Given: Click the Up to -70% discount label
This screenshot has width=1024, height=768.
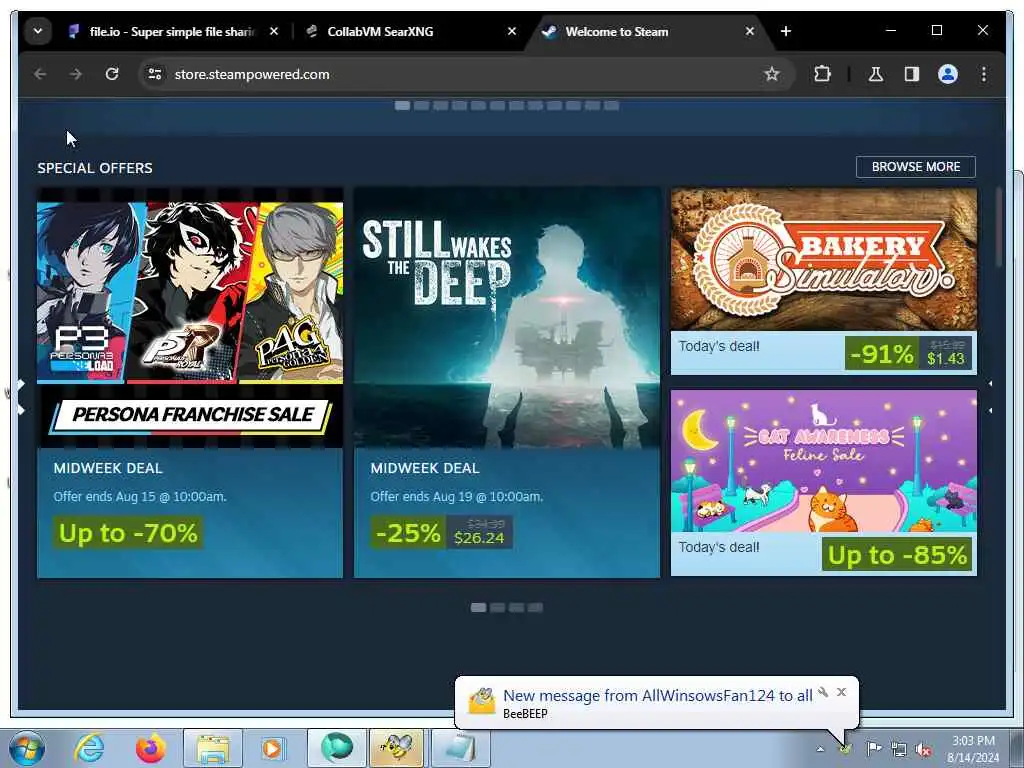Looking at the screenshot, I should tap(128, 533).
